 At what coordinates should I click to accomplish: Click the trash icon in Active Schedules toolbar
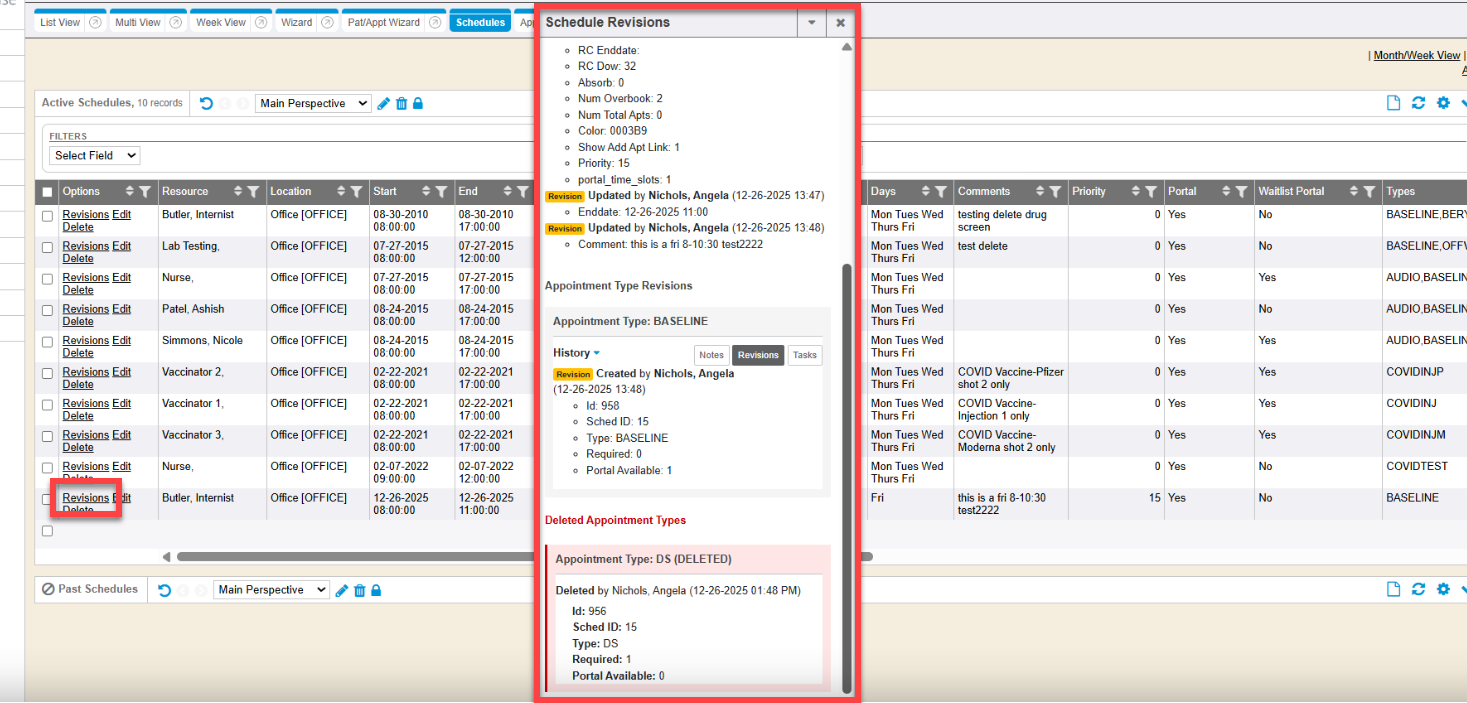[x=401, y=103]
